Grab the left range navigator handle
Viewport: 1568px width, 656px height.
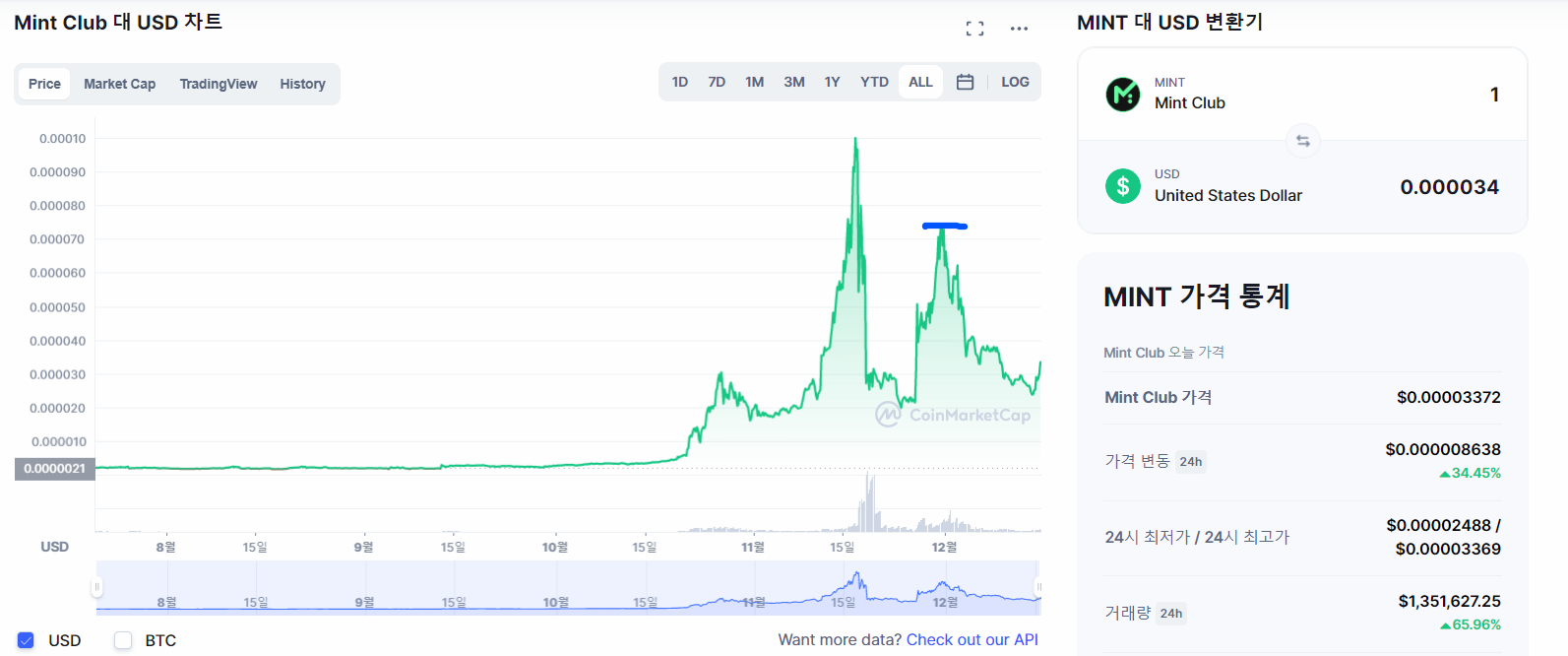96,588
